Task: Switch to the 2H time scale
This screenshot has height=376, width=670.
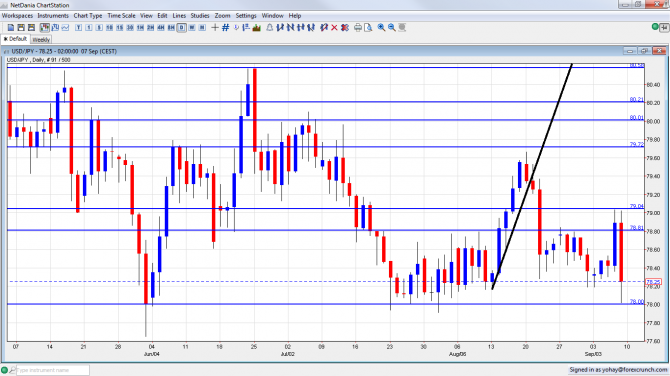Action: click(150, 27)
